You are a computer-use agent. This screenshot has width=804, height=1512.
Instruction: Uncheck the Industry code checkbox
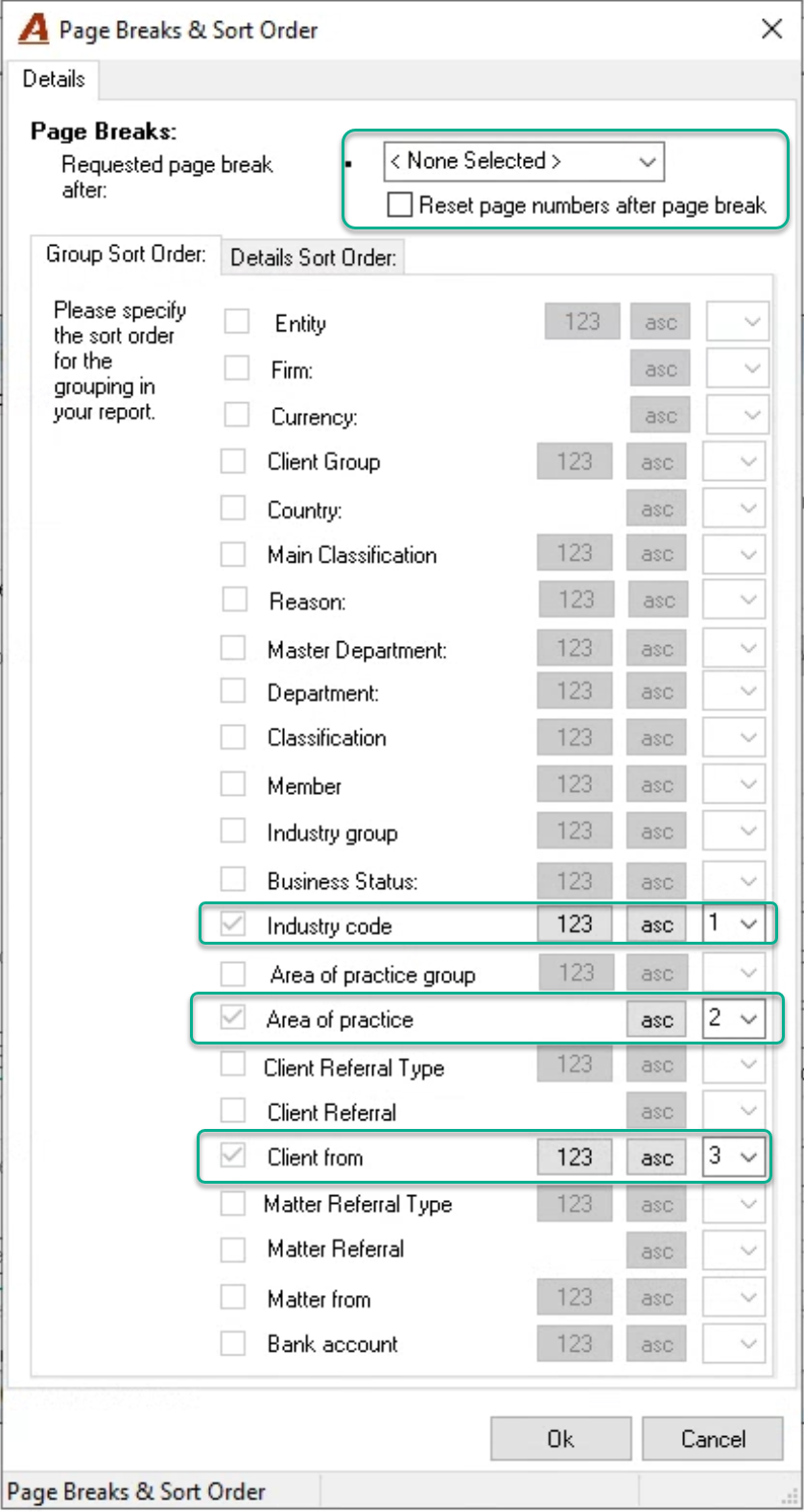[233, 924]
